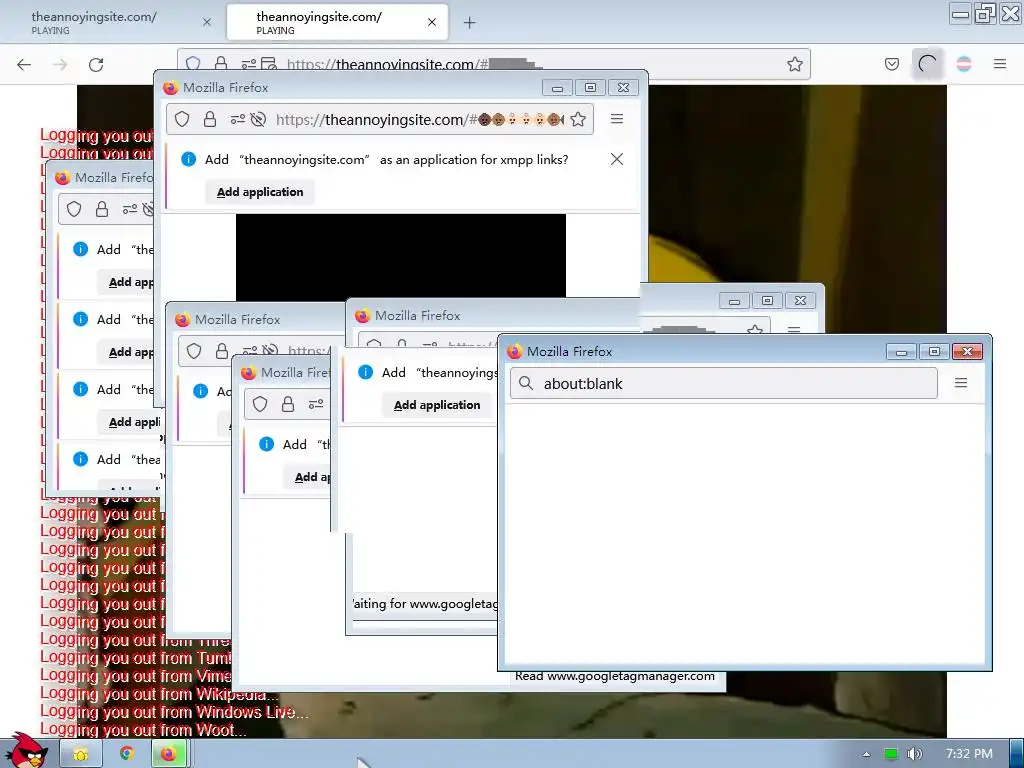Click shield icon in lower-left popup window
This screenshot has width=1024, height=768.
click(x=194, y=351)
